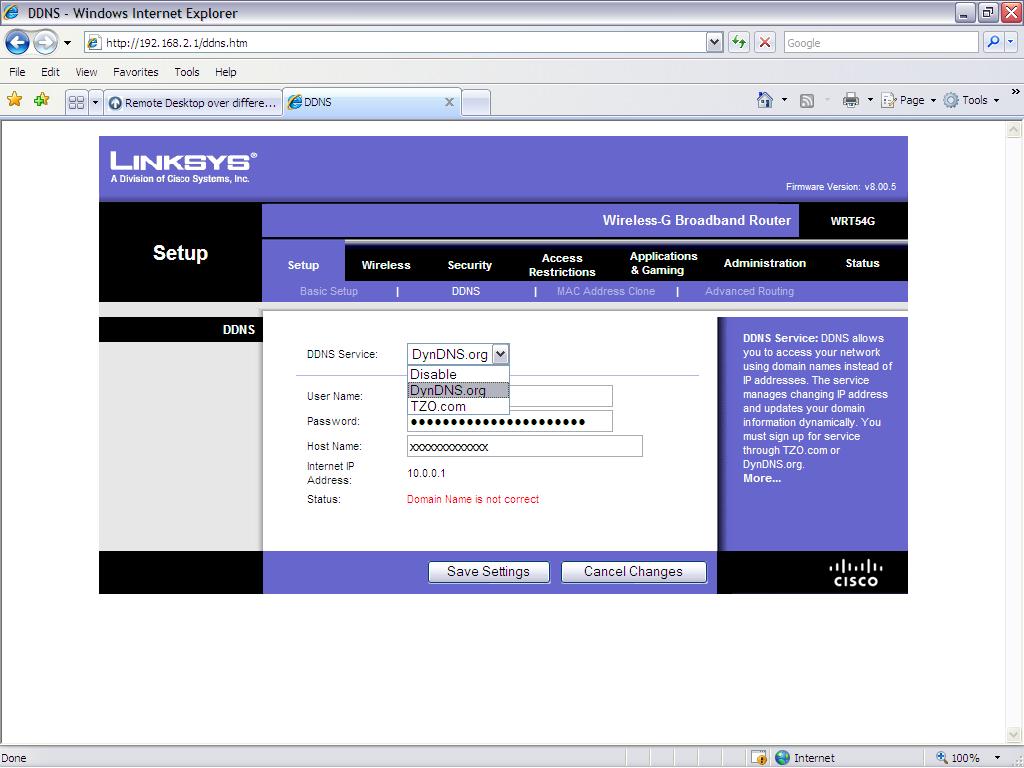Choose TZO.com in DDNS Service list
The height and width of the screenshot is (768, 1024).
tap(458, 406)
